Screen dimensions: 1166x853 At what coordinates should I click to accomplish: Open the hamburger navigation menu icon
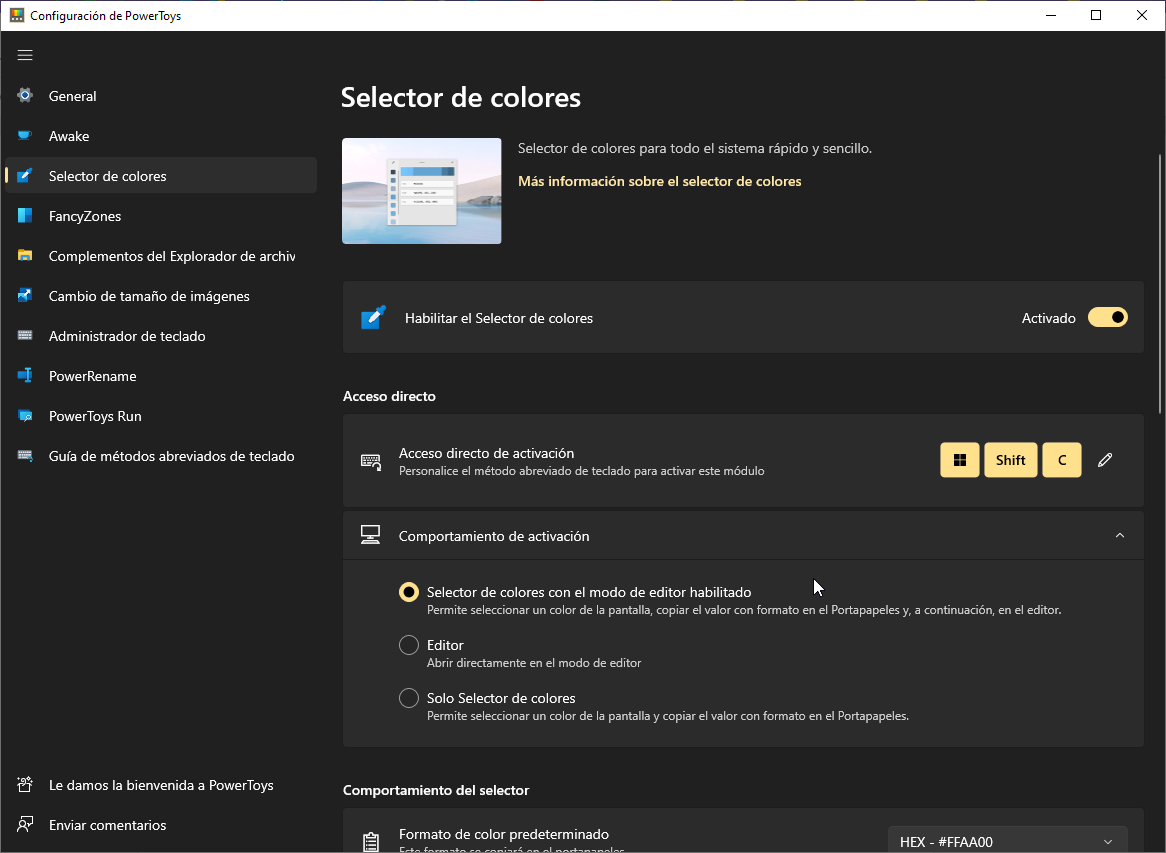point(25,55)
